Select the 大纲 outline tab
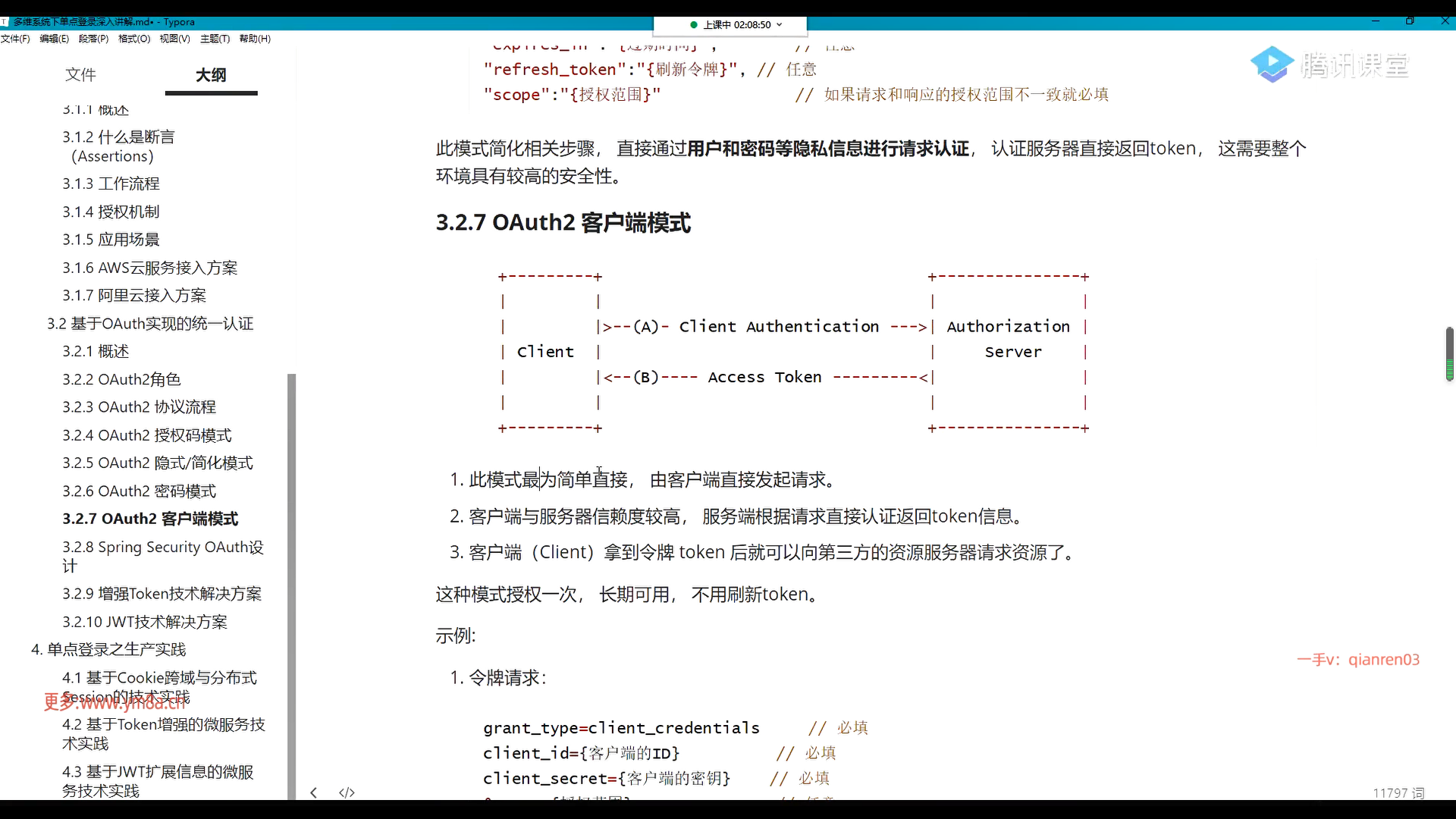 (x=211, y=74)
